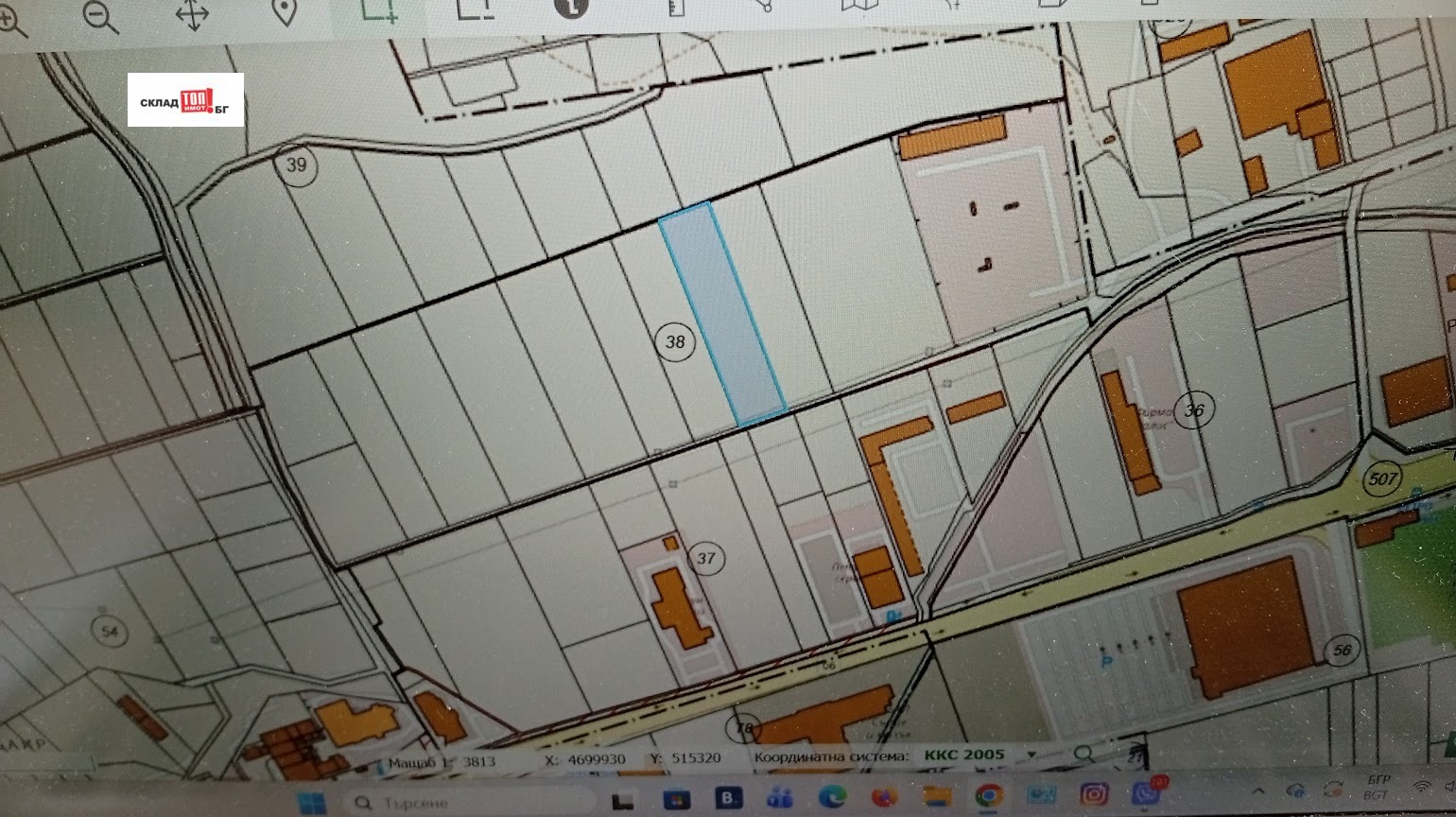
Task: Click the circled number 56 label
Action: click(1342, 650)
